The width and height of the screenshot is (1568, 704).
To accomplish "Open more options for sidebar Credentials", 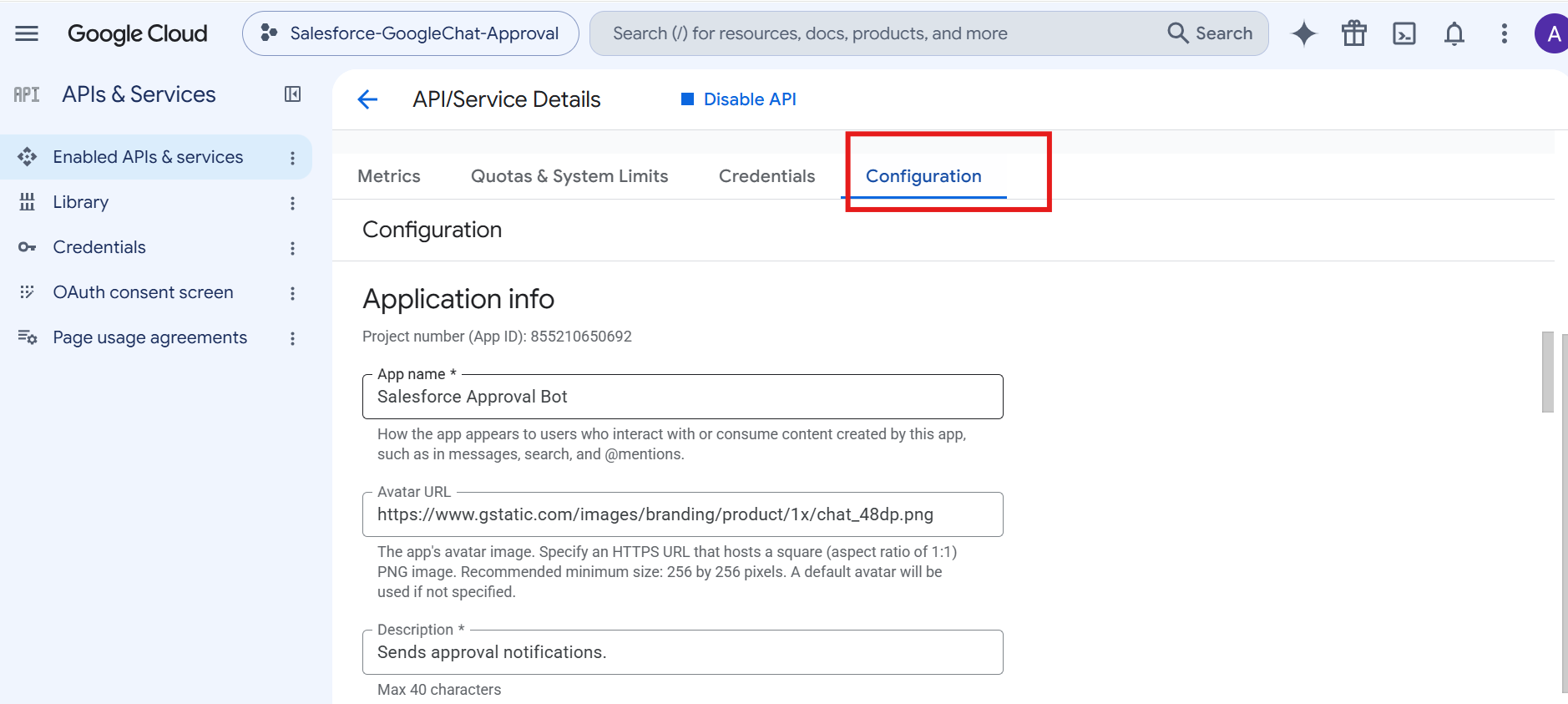I will tap(292, 248).
